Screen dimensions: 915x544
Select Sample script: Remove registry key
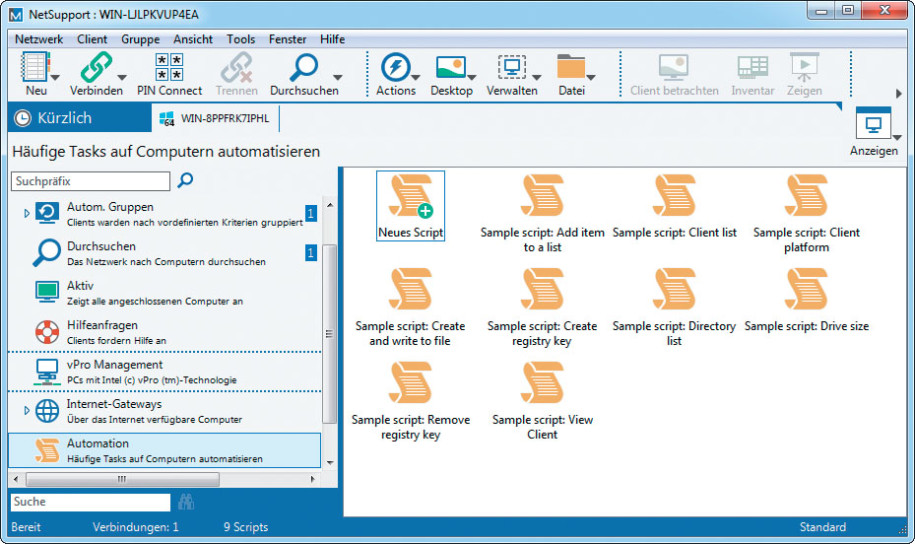coord(410,402)
